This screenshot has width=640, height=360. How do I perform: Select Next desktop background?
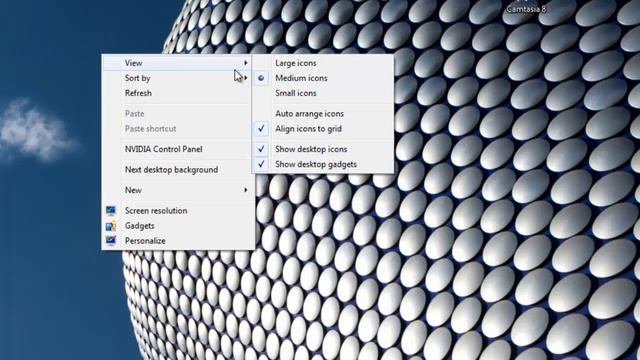pos(178,169)
